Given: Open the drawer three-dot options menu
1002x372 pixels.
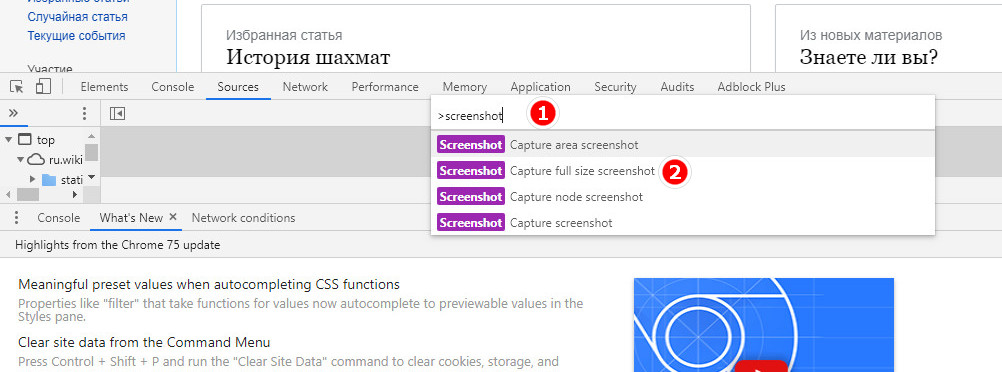Looking at the screenshot, I should coord(15,218).
